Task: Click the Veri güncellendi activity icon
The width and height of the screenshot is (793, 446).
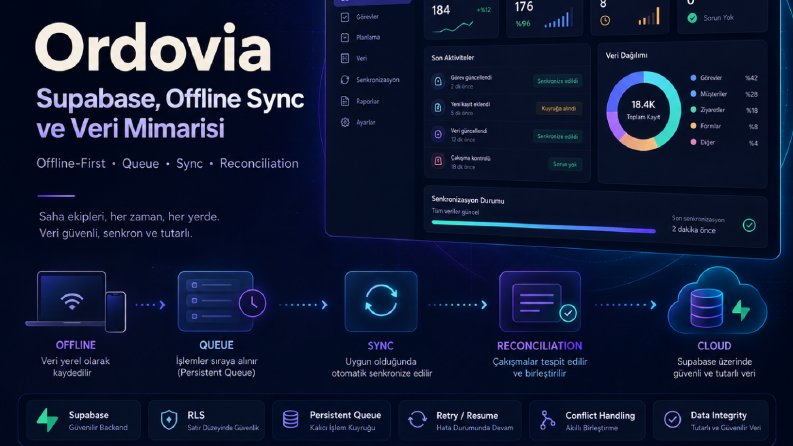Action: pyautogui.click(x=438, y=134)
